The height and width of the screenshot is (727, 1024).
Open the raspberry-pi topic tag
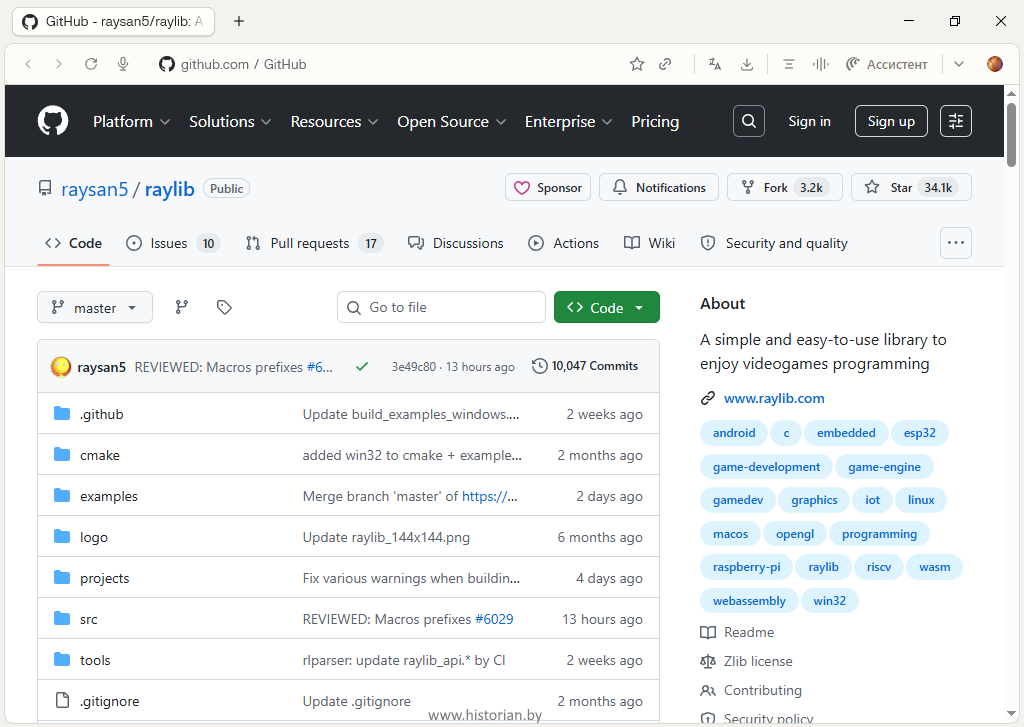[746, 567]
